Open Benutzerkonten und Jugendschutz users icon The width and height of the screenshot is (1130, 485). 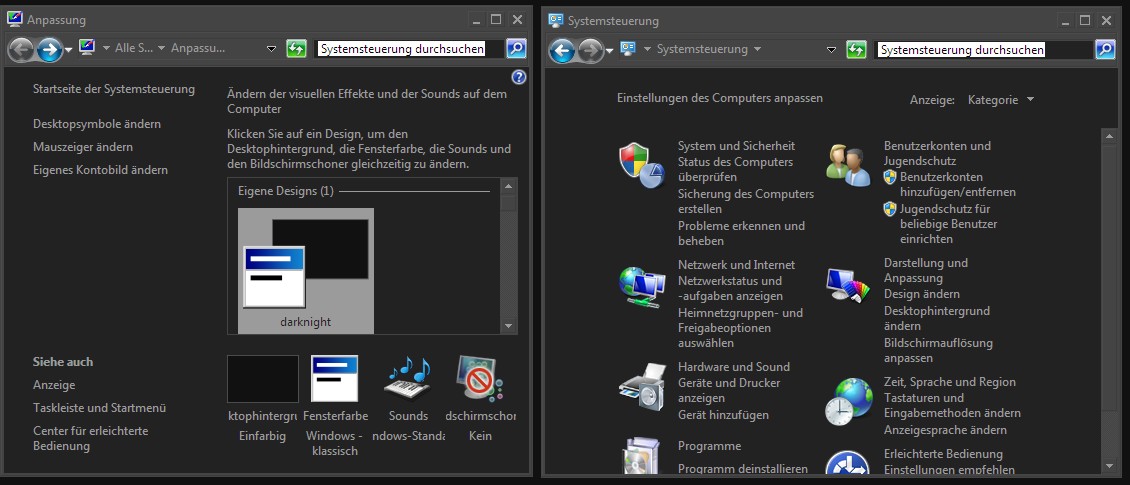(x=848, y=165)
